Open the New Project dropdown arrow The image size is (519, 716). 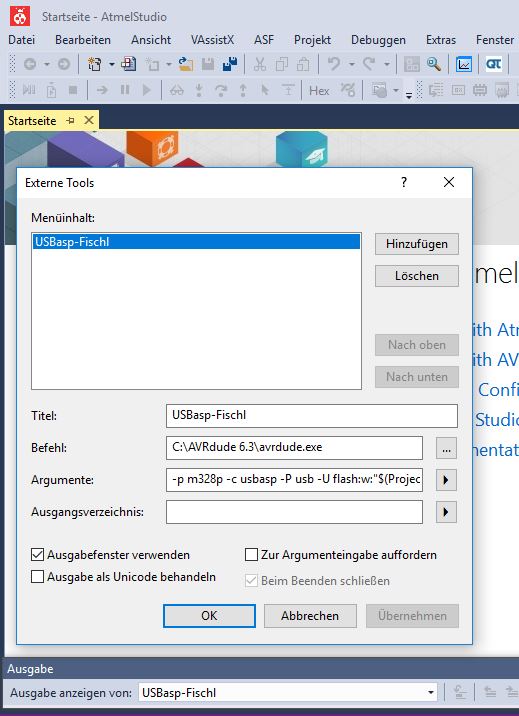112,64
